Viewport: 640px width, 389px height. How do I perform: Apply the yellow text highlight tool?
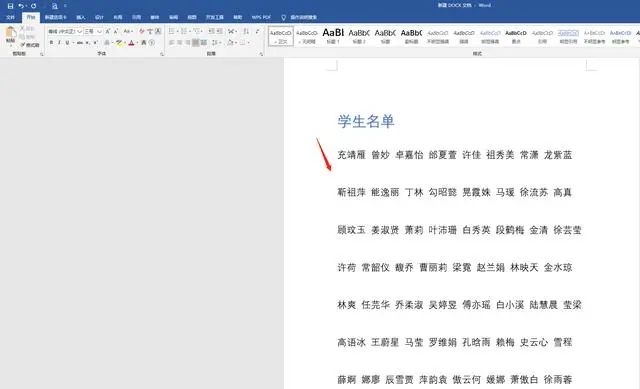pyautogui.click(x=119, y=42)
